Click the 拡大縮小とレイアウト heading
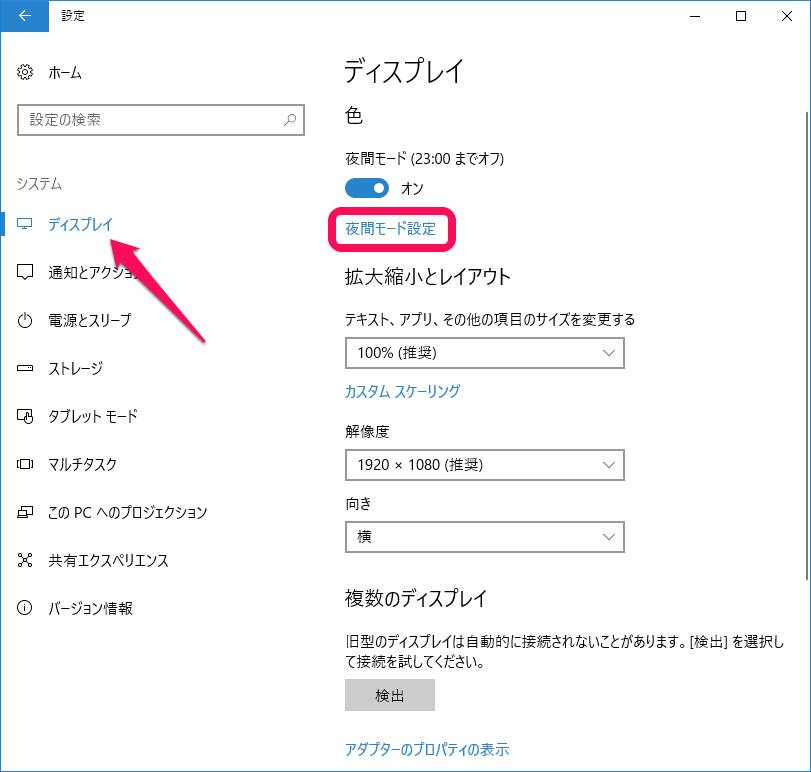This screenshot has height=772, width=811. 428,277
